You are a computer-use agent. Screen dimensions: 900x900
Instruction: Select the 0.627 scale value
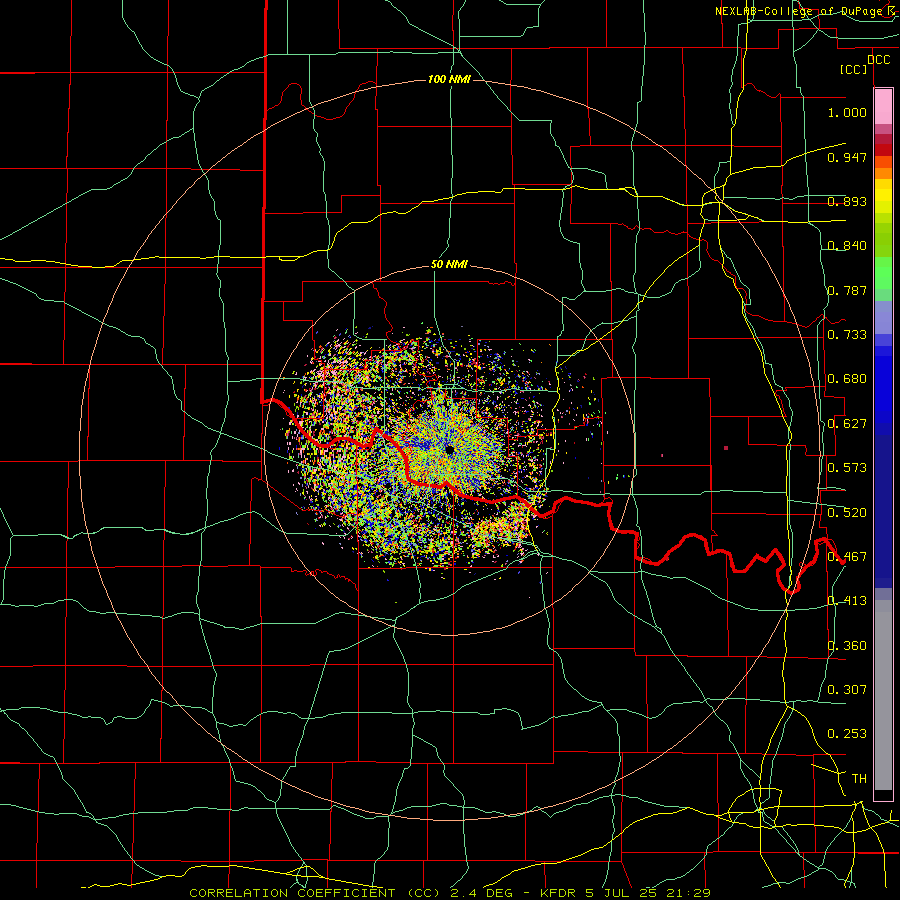[847, 424]
